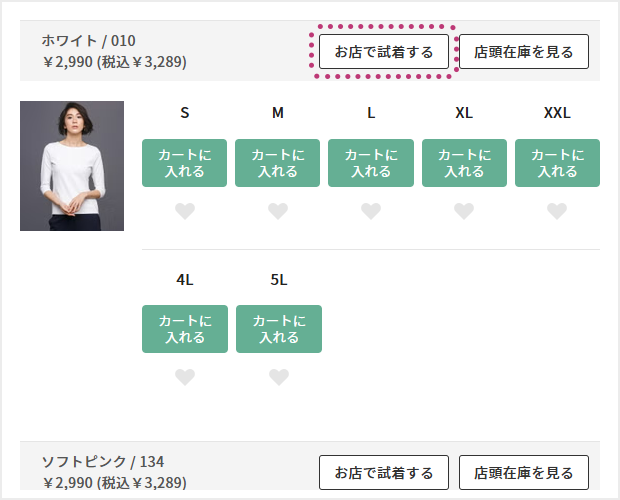The height and width of the screenshot is (500, 620).
Task: Add size XL to cart
Action: (464, 163)
